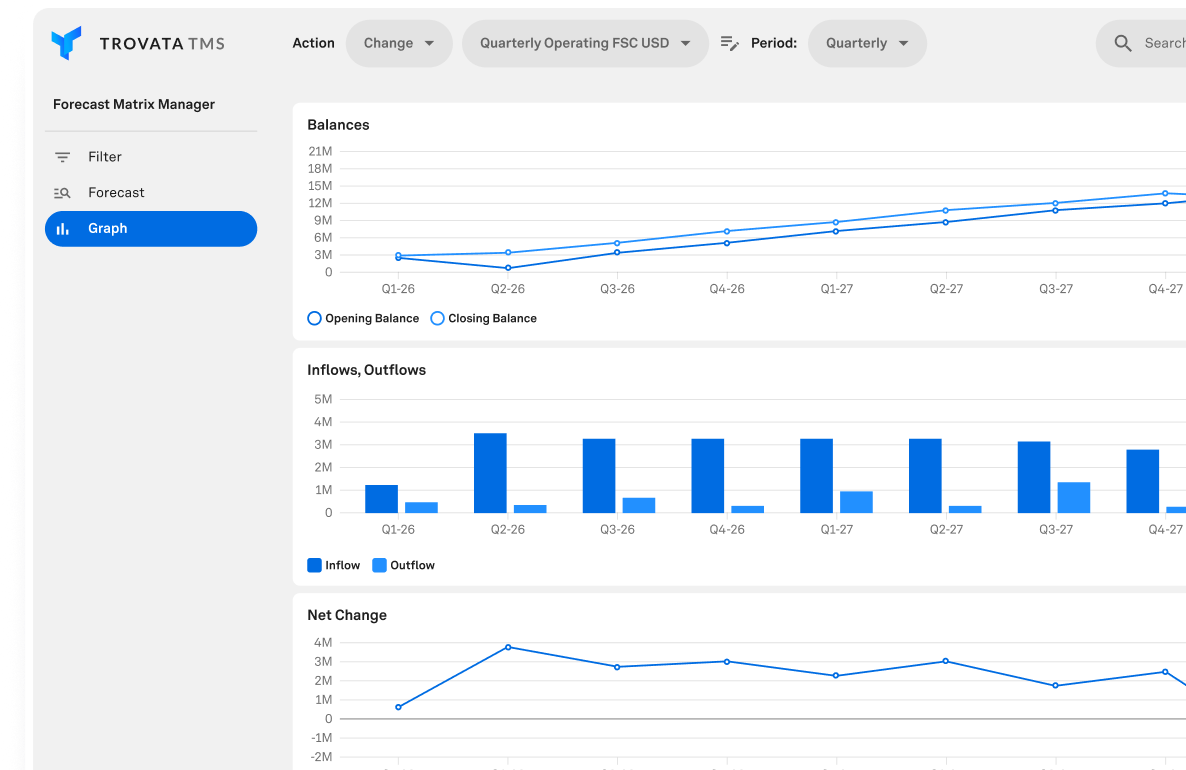Click the edit pencil icon beside Period

730,44
